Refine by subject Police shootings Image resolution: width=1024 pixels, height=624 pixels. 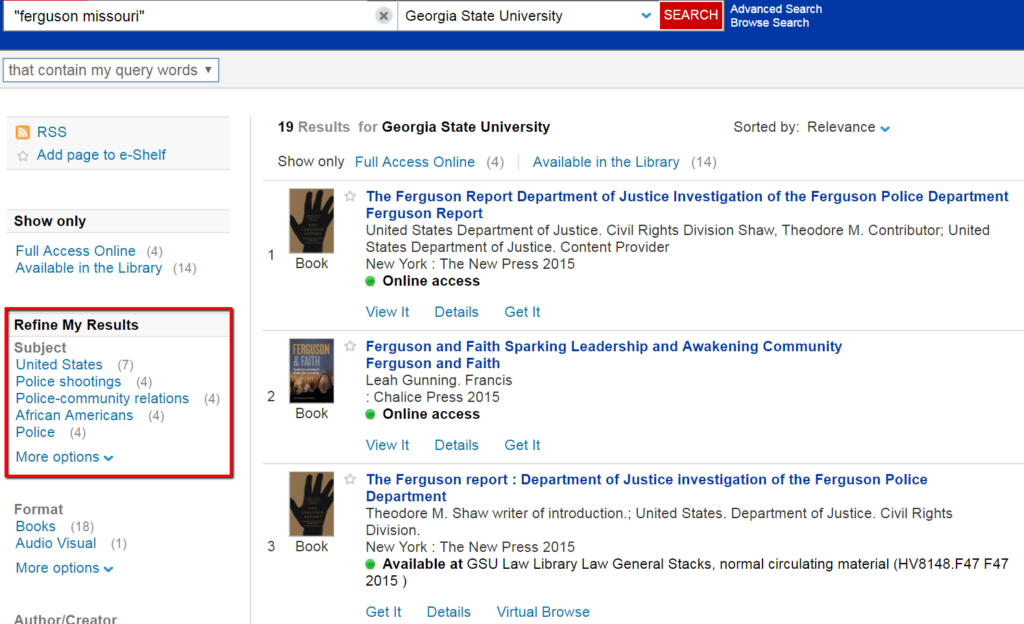point(68,381)
